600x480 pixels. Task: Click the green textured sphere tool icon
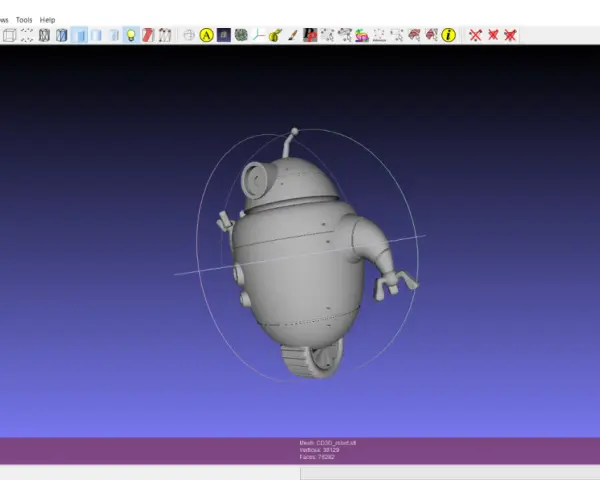[x=241, y=35]
